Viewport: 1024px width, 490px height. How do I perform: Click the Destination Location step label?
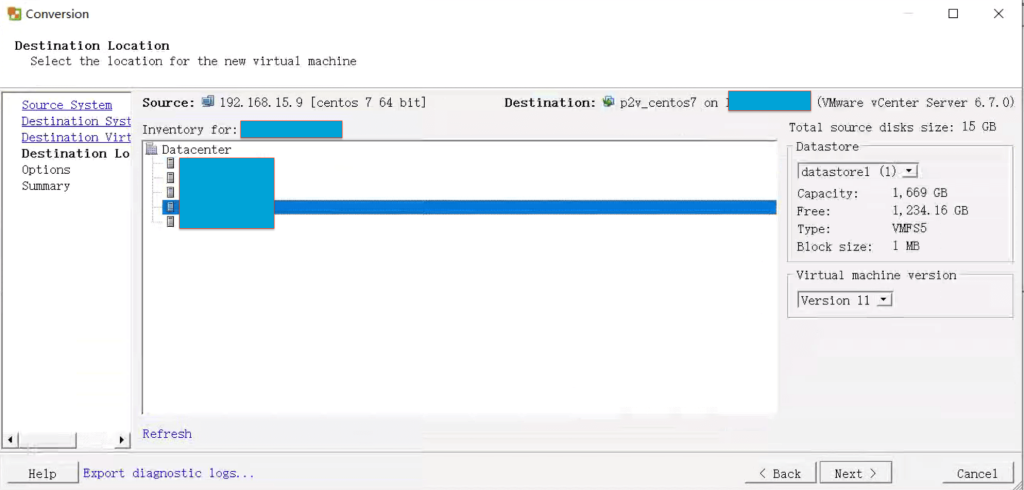pos(76,154)
